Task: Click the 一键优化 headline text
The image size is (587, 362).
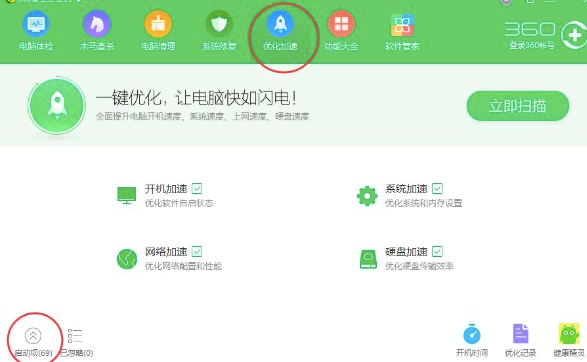Action: pyautogui.click(x=197, y=98)
